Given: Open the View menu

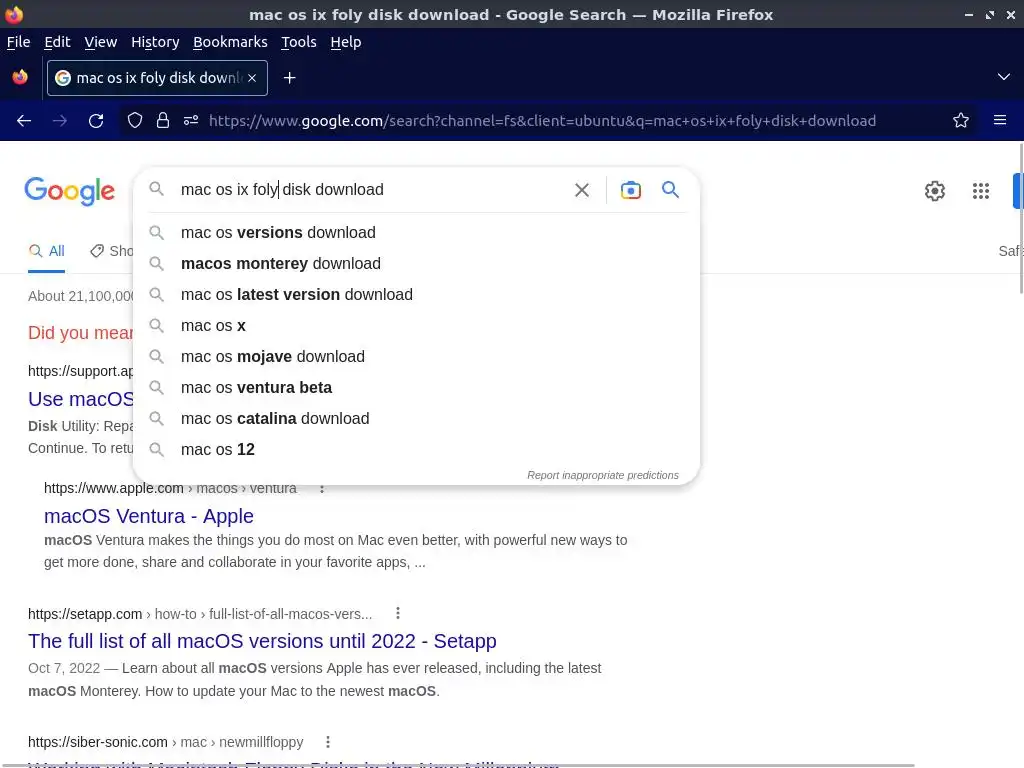Looking at the screenshot, I should pos(101,42).
